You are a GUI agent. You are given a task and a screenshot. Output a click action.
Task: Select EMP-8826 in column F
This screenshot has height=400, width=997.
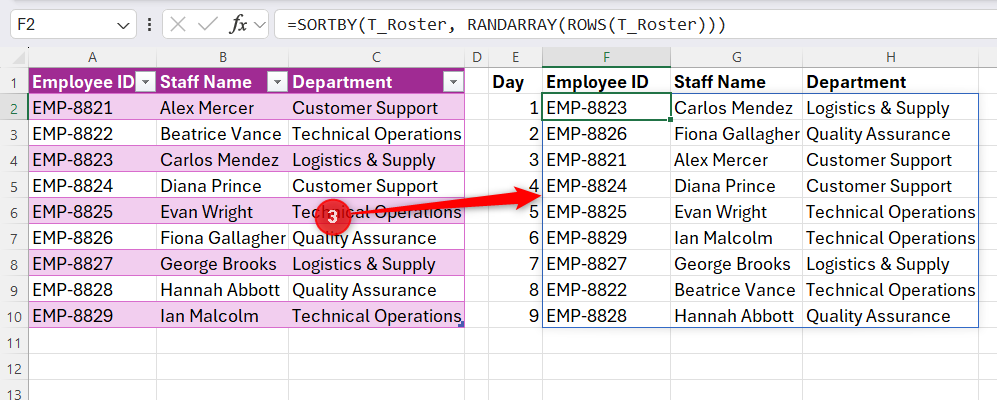tap(607, 134)
